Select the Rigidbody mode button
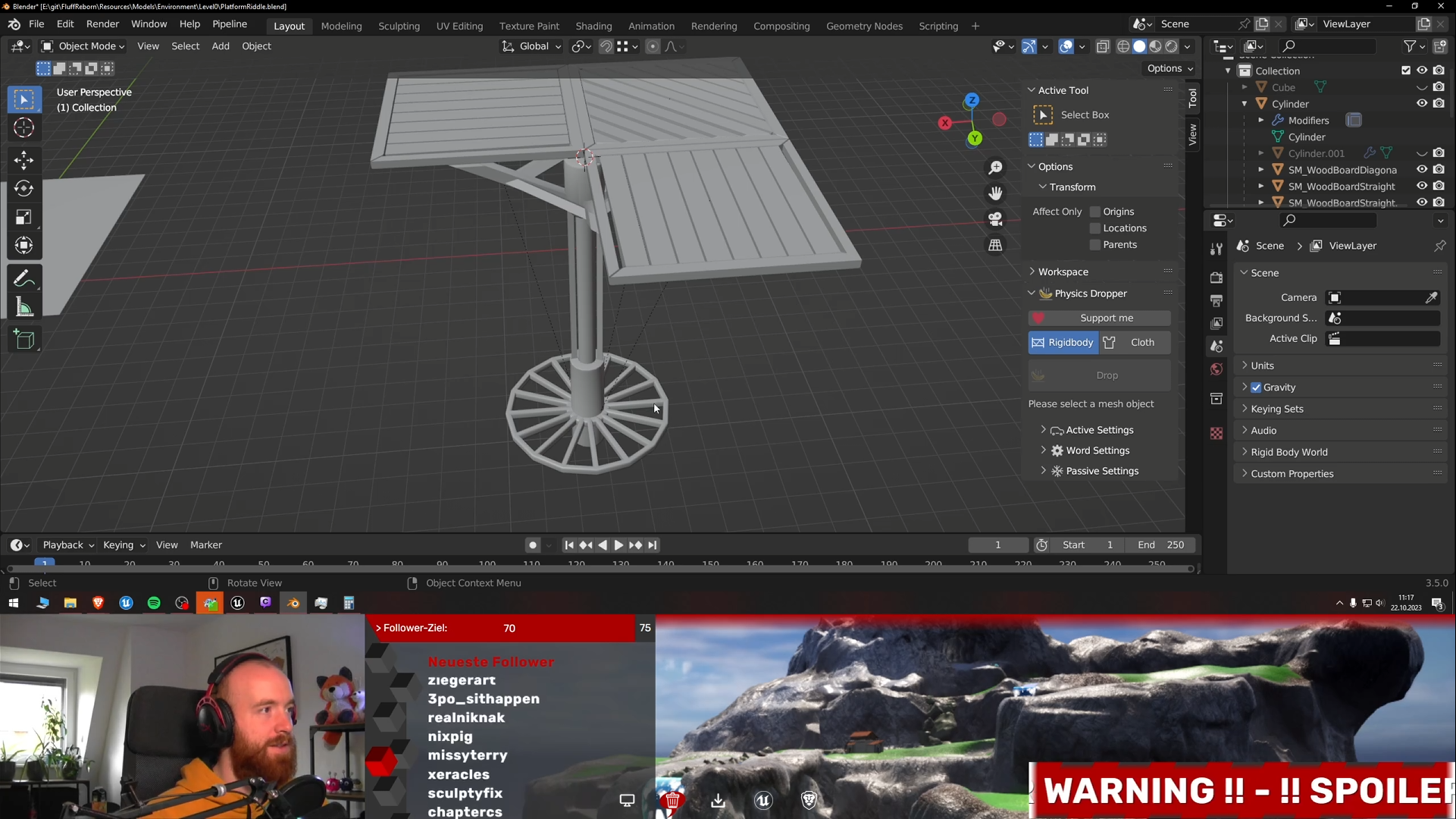This screenshot has height=819, width=1456. 1063,343
